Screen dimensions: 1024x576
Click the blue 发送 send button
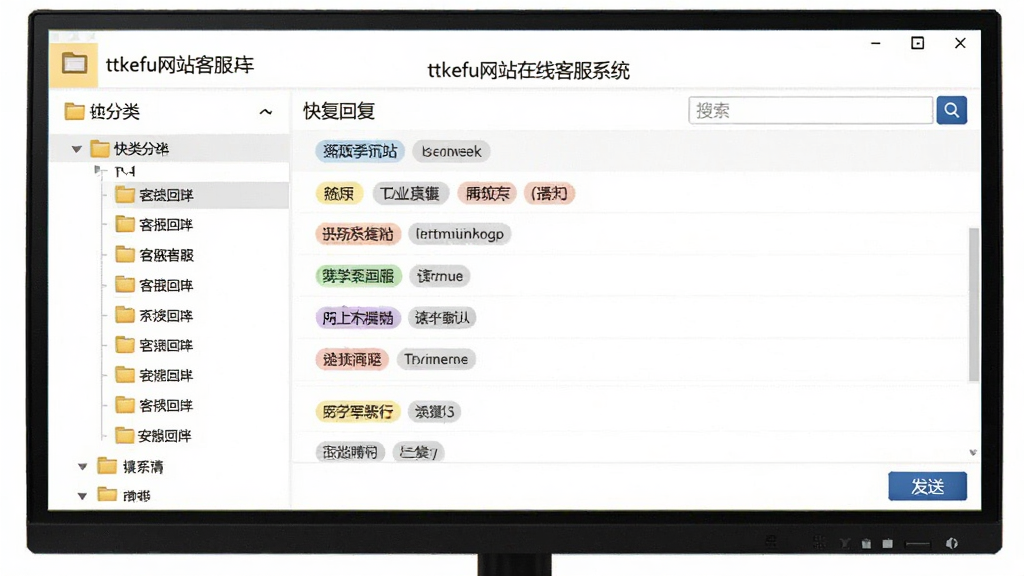tap(927, 487)
